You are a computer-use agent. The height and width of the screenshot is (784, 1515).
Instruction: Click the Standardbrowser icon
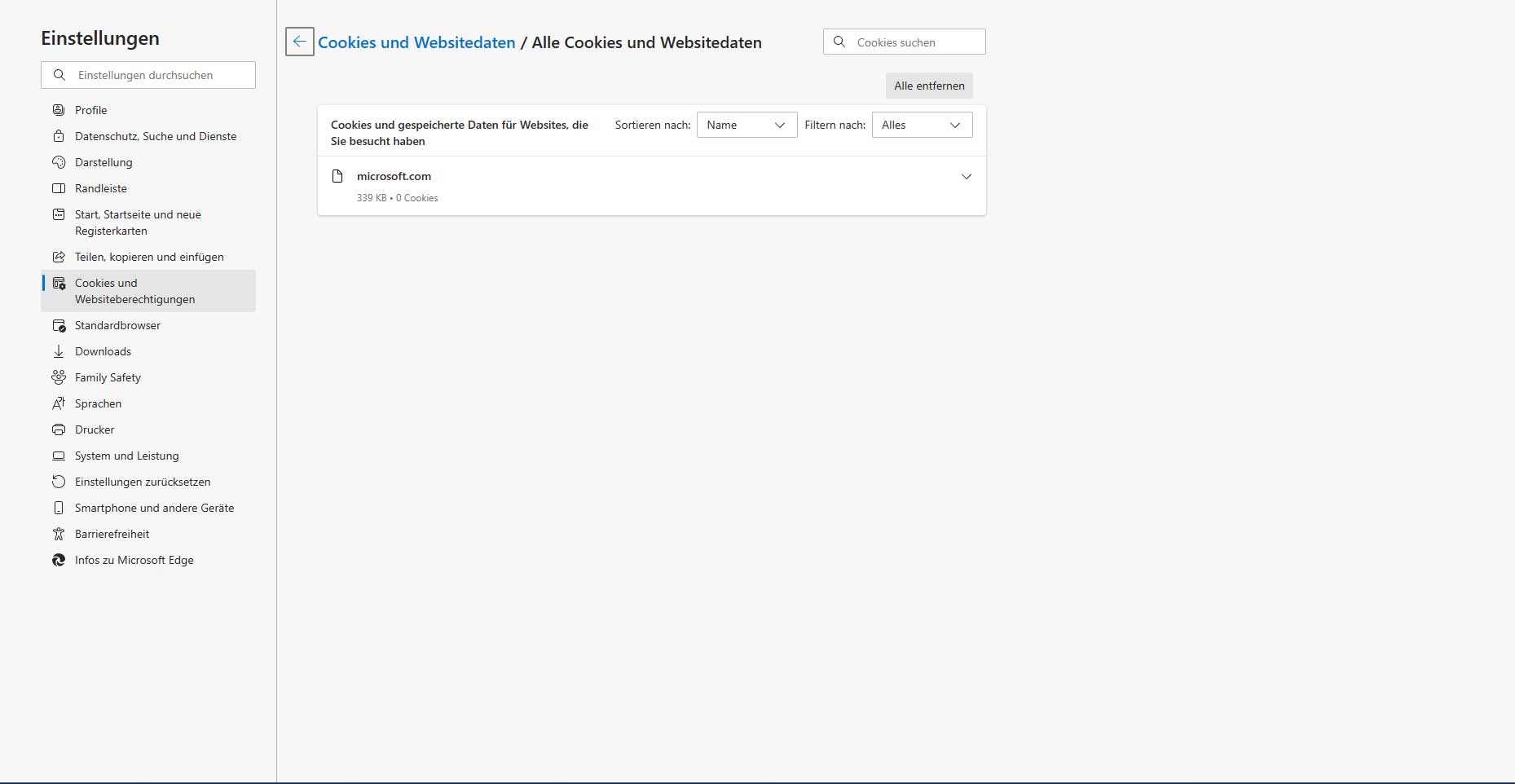point(59,325)
